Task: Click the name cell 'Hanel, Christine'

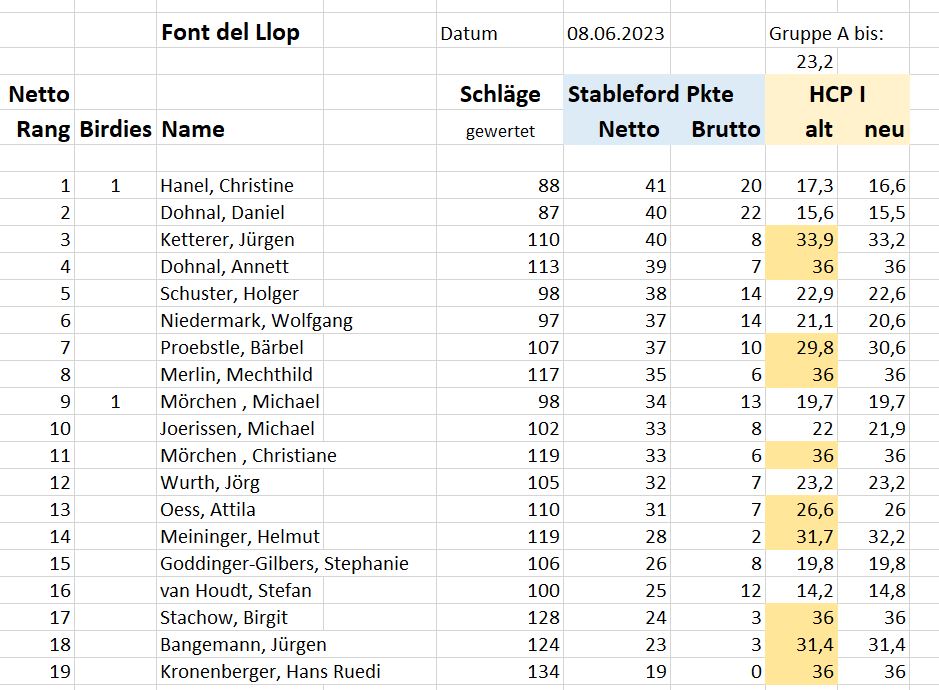Action: pyautogui.click(x=227, y=186)
